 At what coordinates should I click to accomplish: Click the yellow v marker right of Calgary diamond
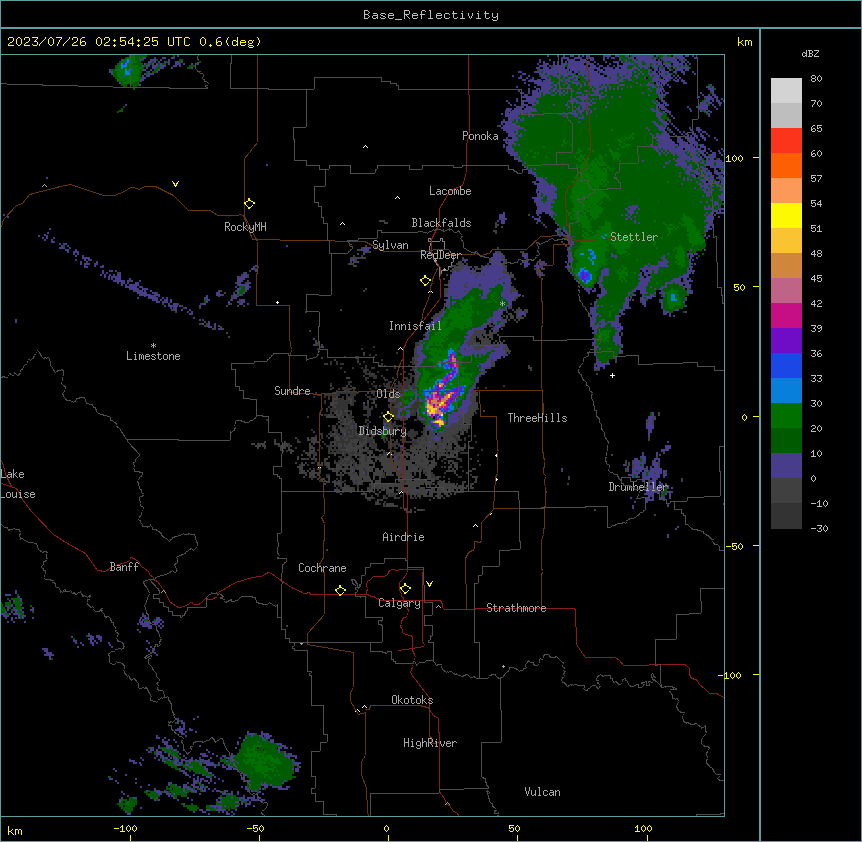coord(429,584)
